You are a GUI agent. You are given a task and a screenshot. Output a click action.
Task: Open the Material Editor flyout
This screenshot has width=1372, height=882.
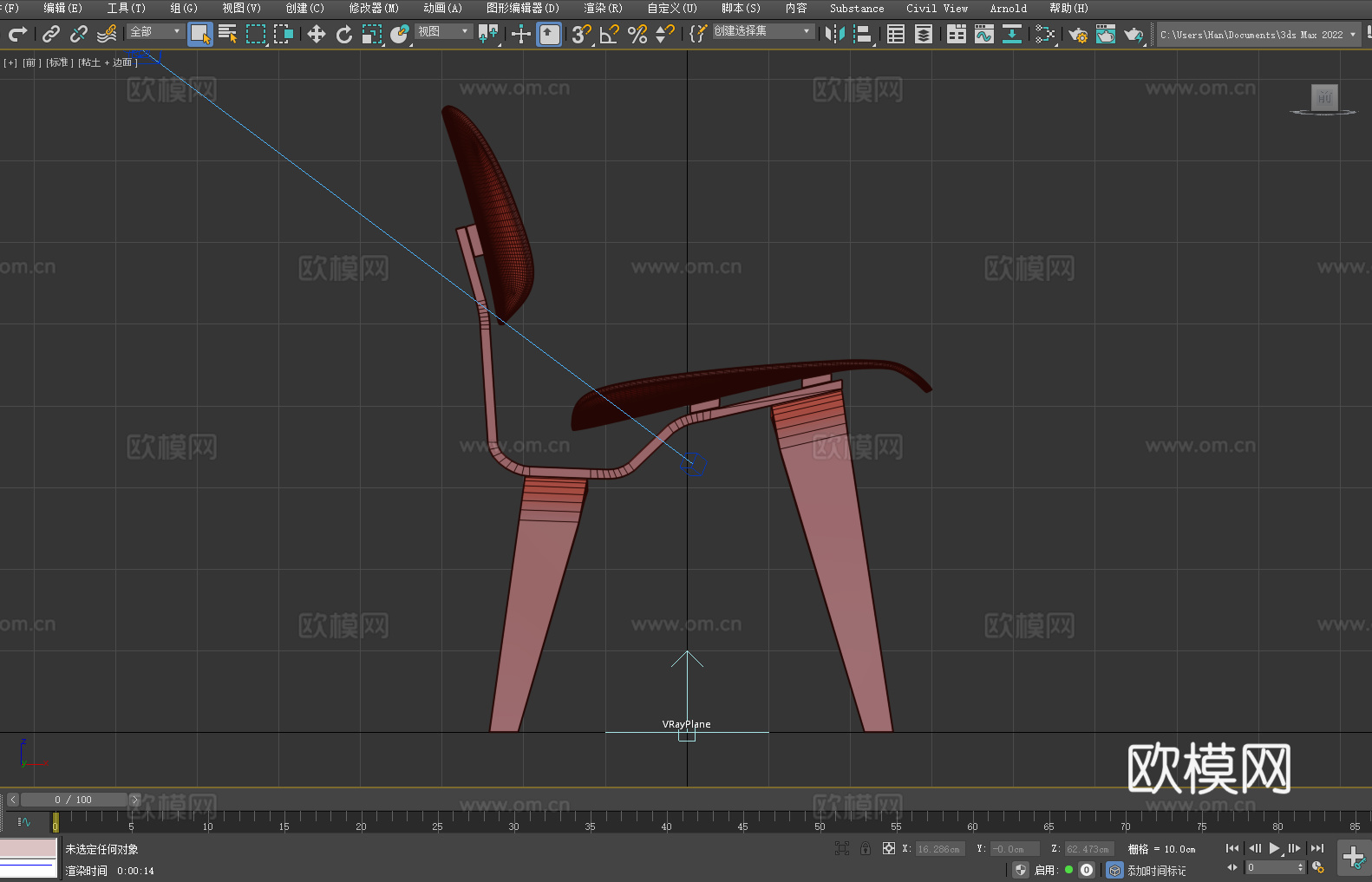[x=1045, y=34]
